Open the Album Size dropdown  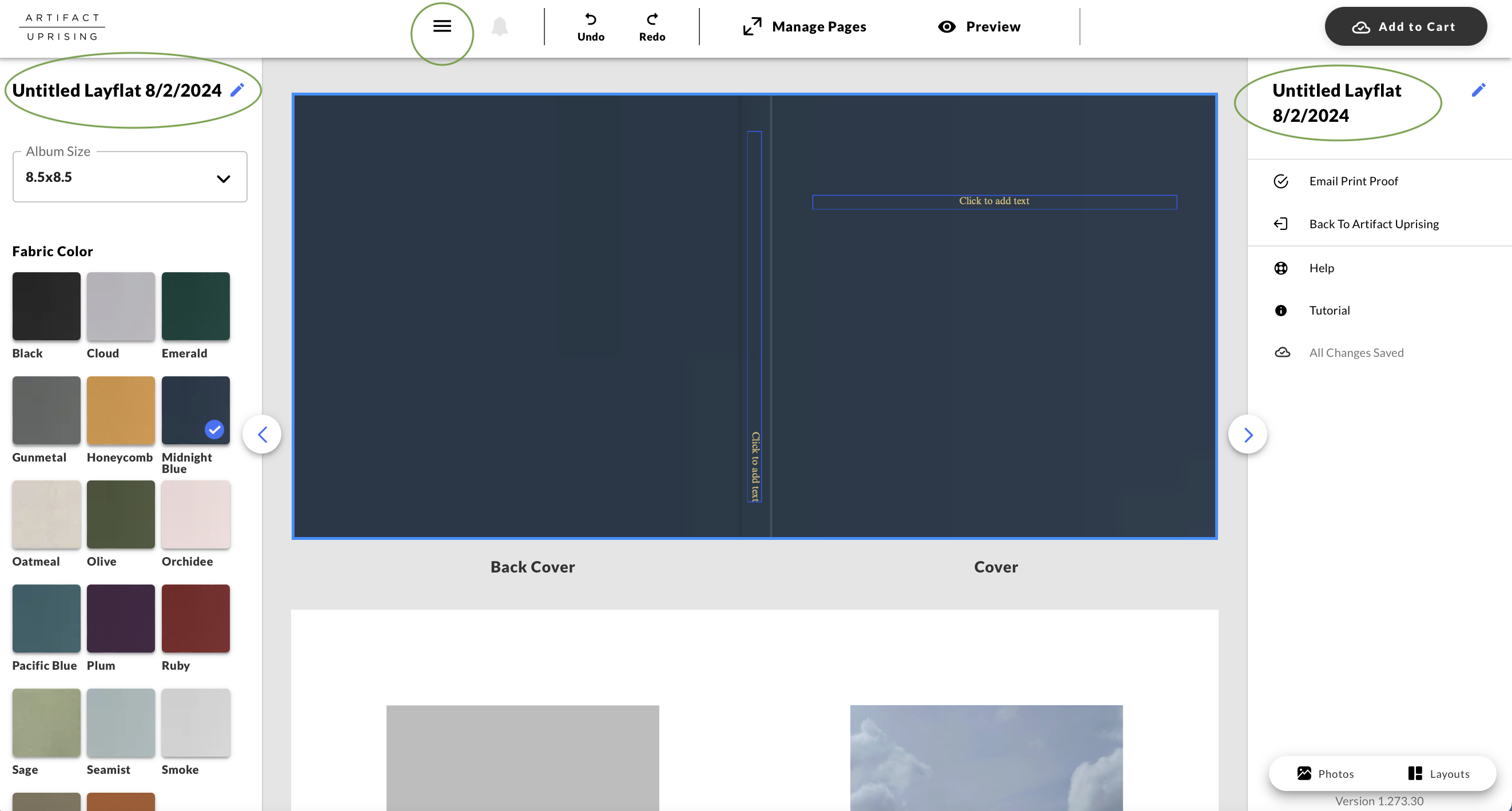click(x=130, y=177)
